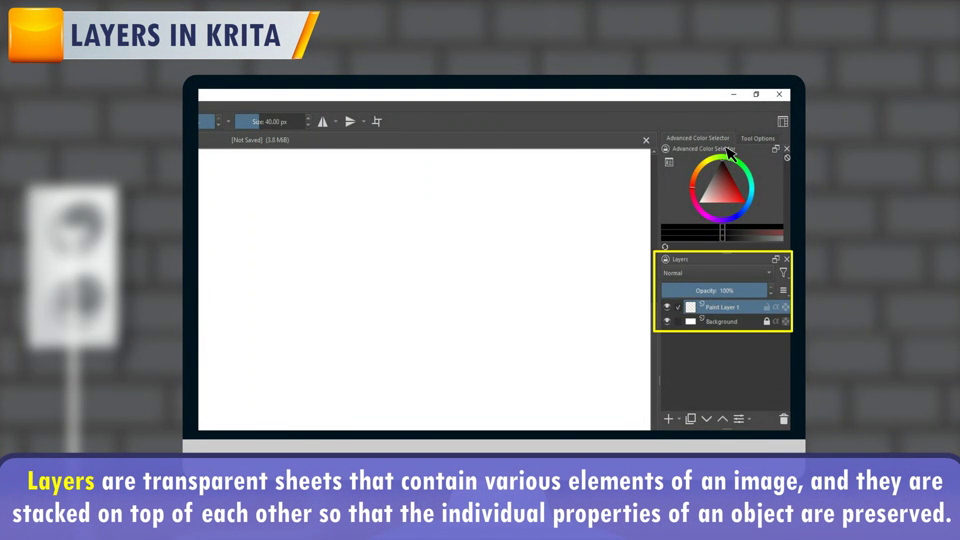960x540 pixels.
Task: Toggle lock on Paint Layer 1
Action: point(767,307)
